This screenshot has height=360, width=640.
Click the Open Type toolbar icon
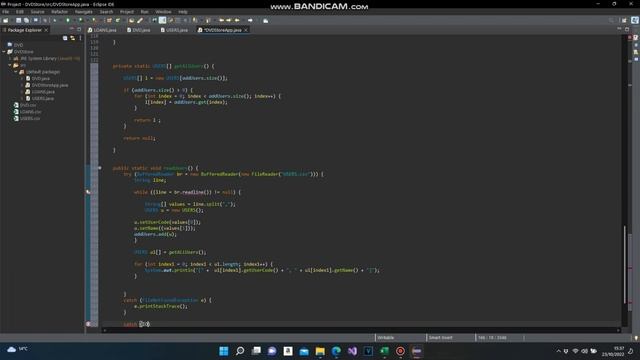pos(131,20)
